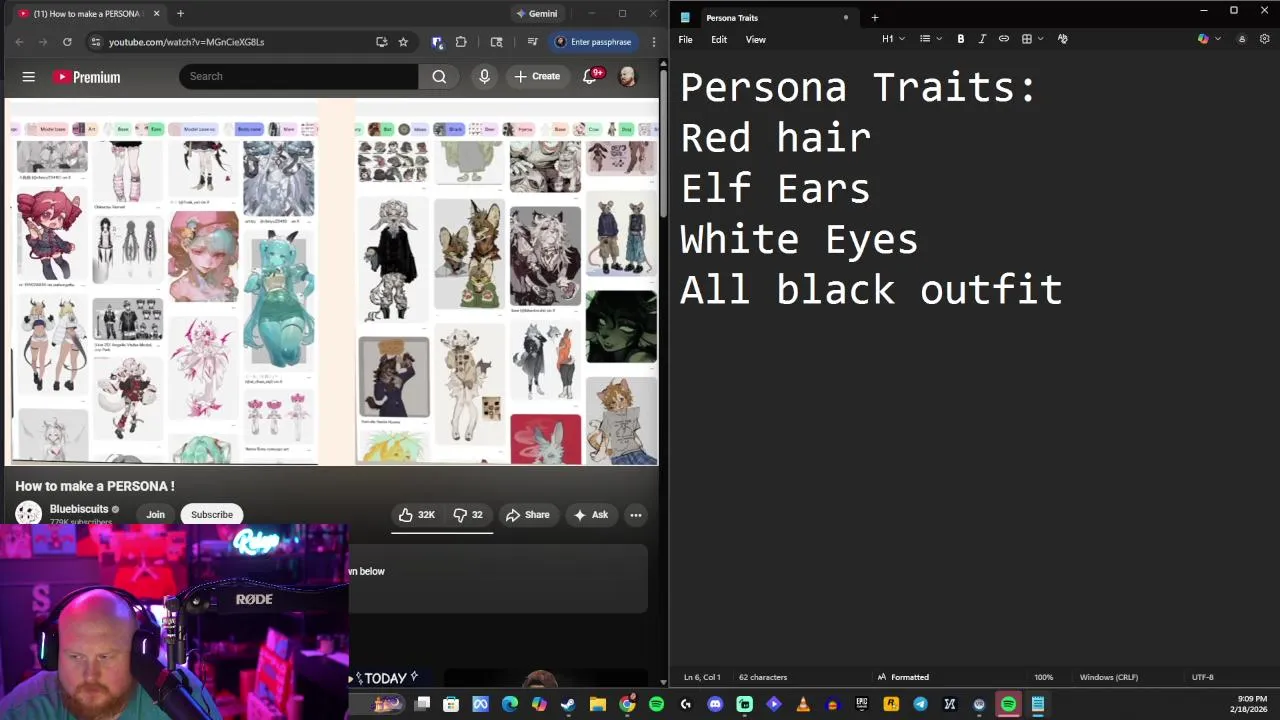Open the File menu in Notepad

685,39
